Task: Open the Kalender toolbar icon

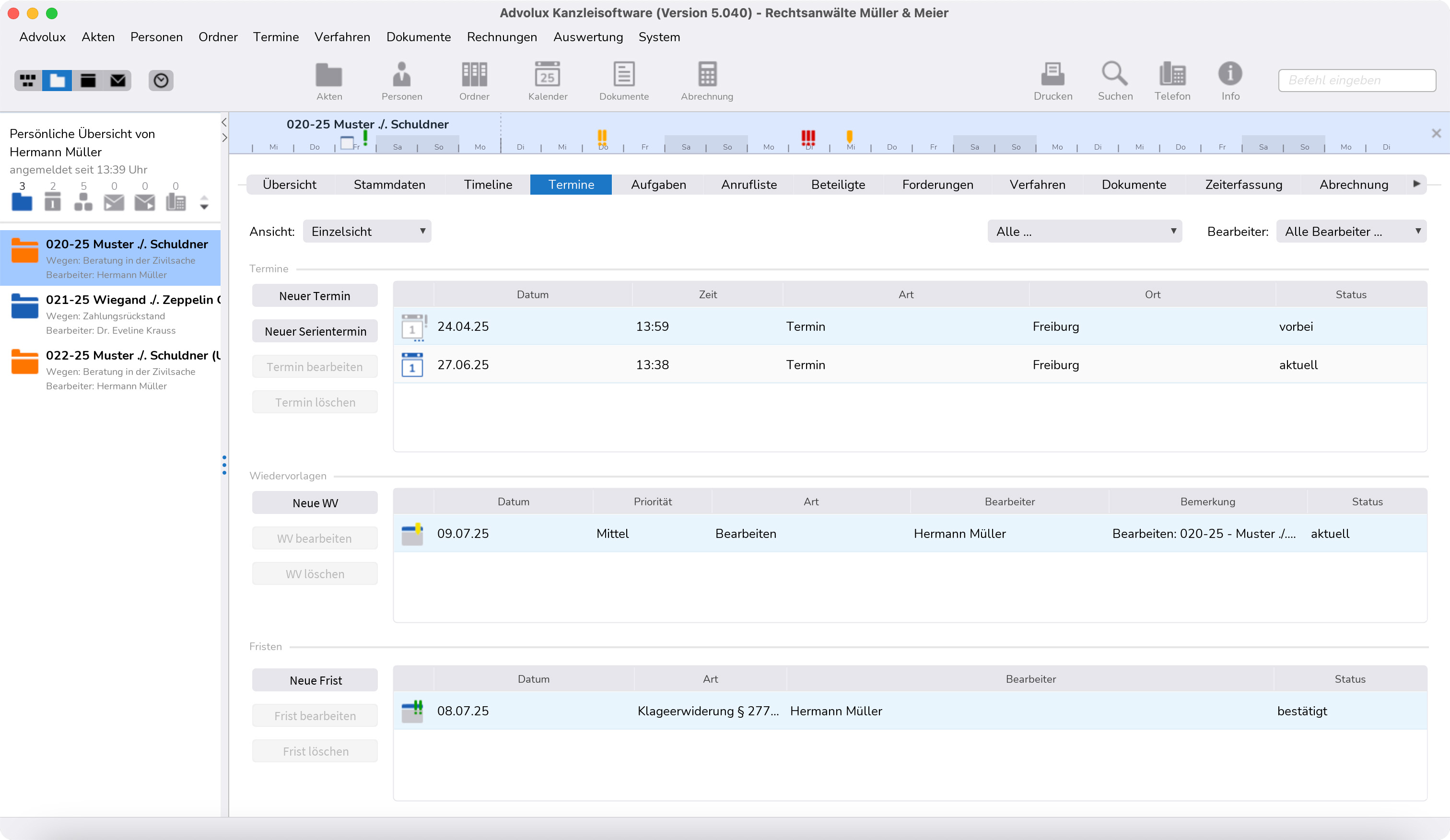Action: tap(548, 81)
